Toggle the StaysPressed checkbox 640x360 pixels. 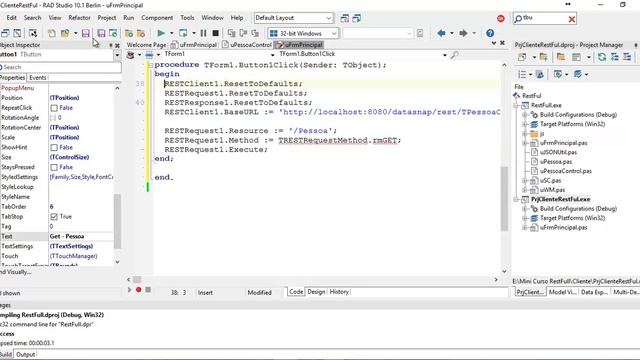coord(54,167)
